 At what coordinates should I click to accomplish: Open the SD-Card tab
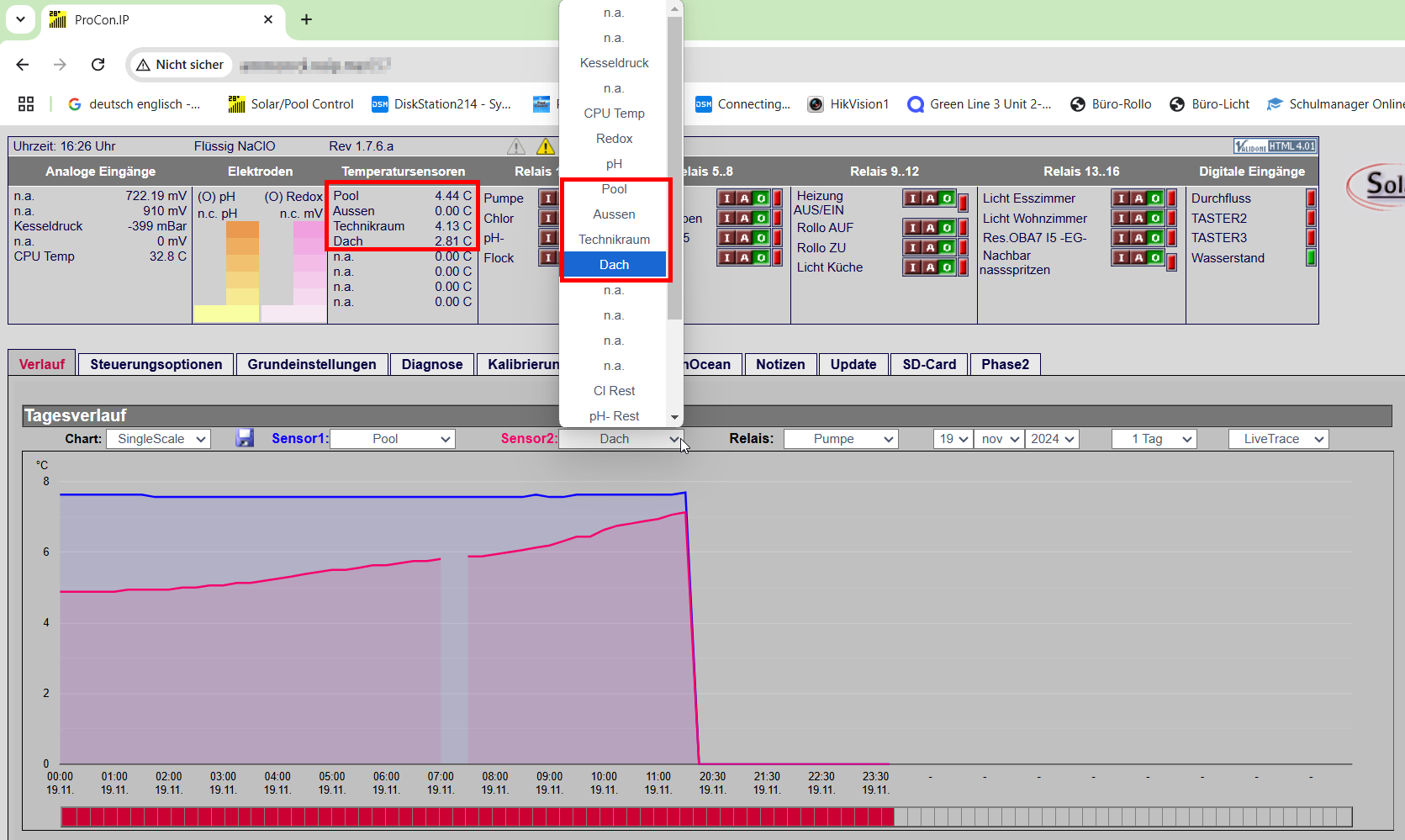click(929, 364)
